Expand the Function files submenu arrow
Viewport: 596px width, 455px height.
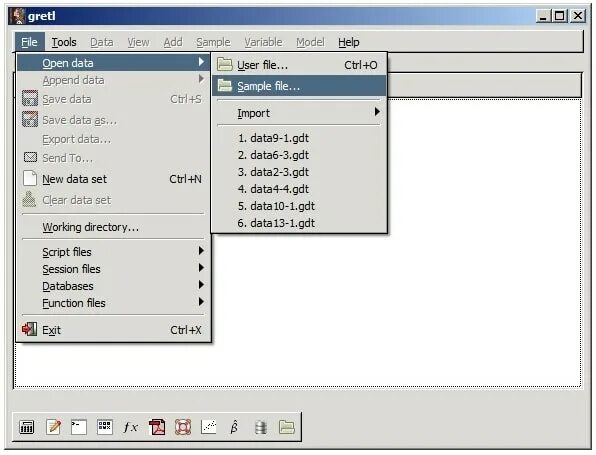(201, 302)
